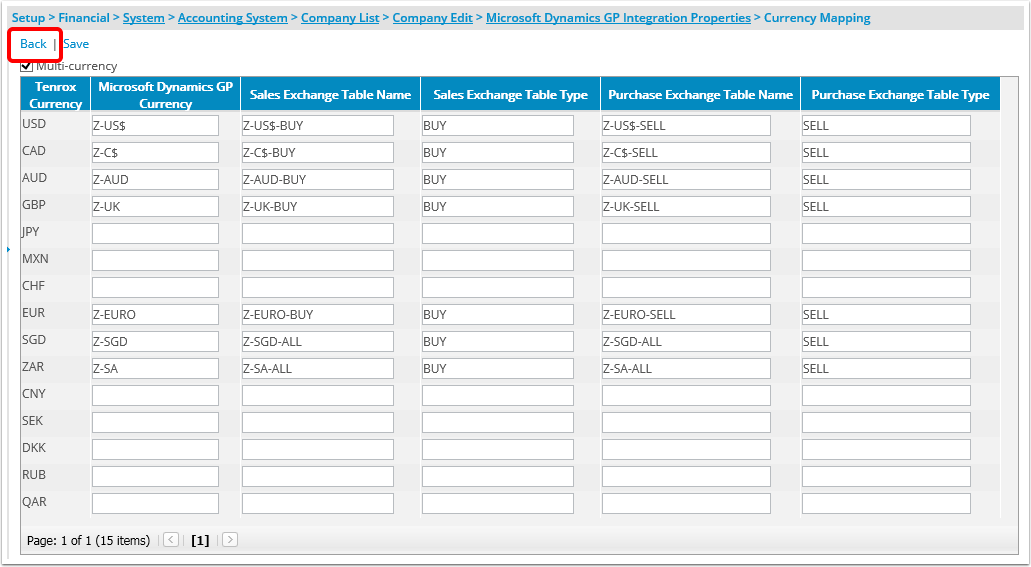Open the System breadcrumb link
The width and height of the screenshot is (1031, 567).
143,18
